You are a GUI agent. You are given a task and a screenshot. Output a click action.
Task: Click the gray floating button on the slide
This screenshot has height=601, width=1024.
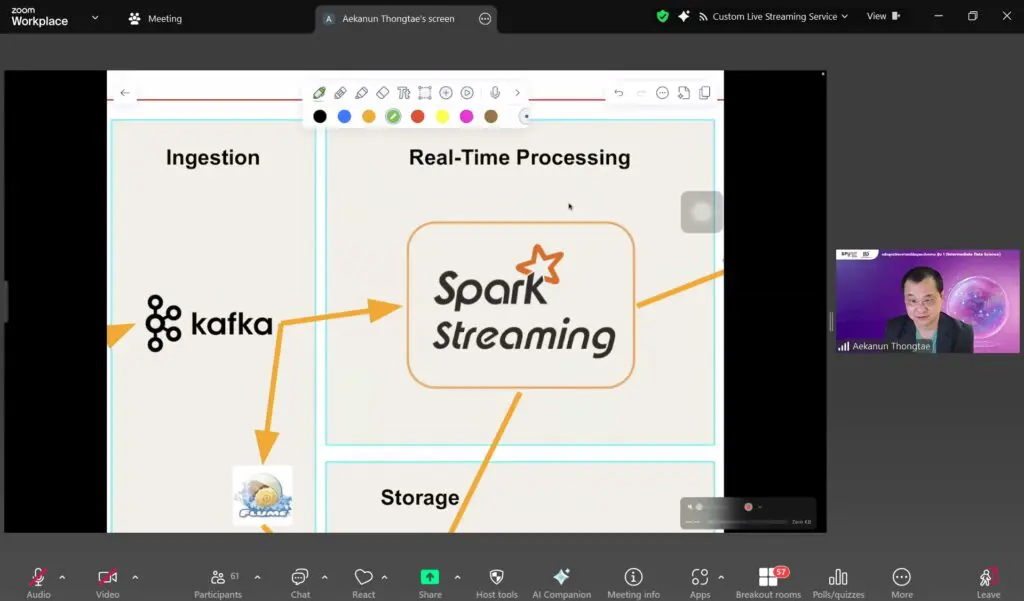pyautogui.click(x=701, y=212)
